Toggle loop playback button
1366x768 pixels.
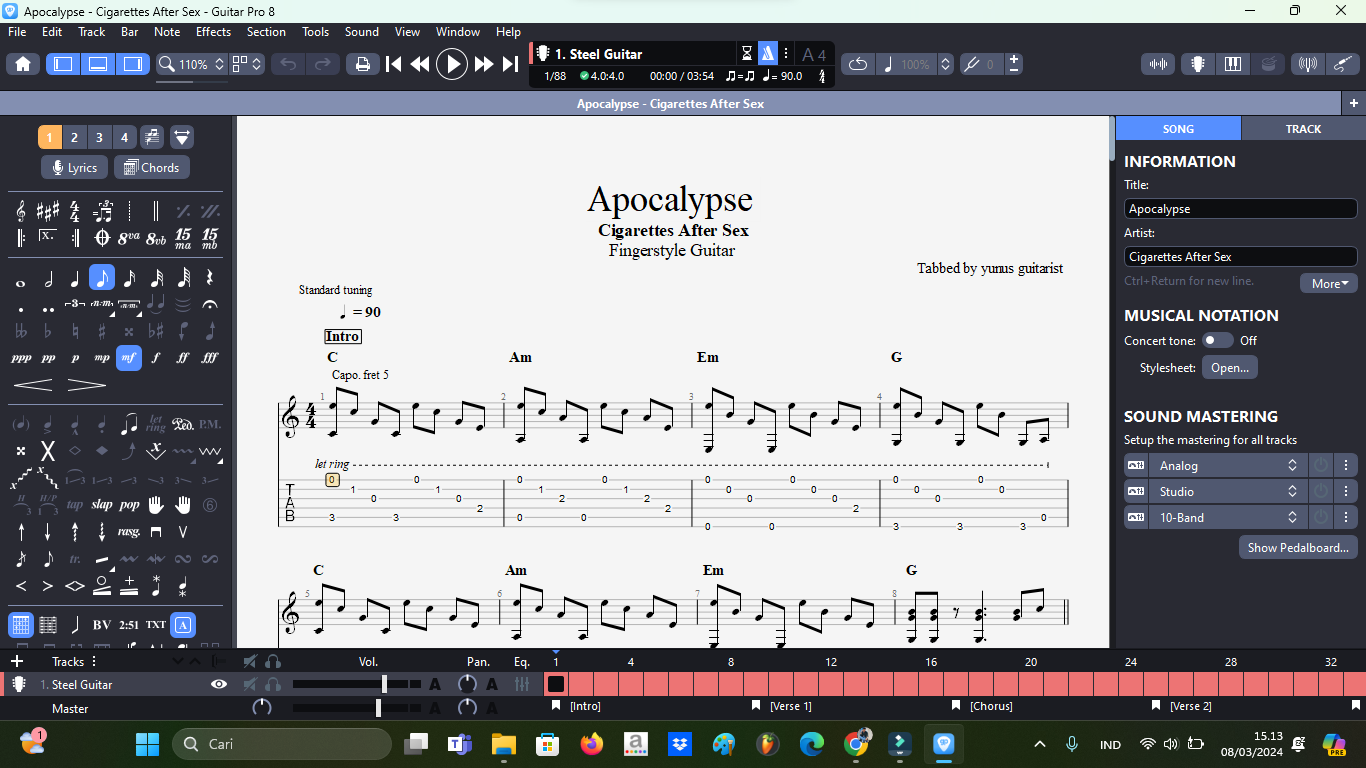858,64
